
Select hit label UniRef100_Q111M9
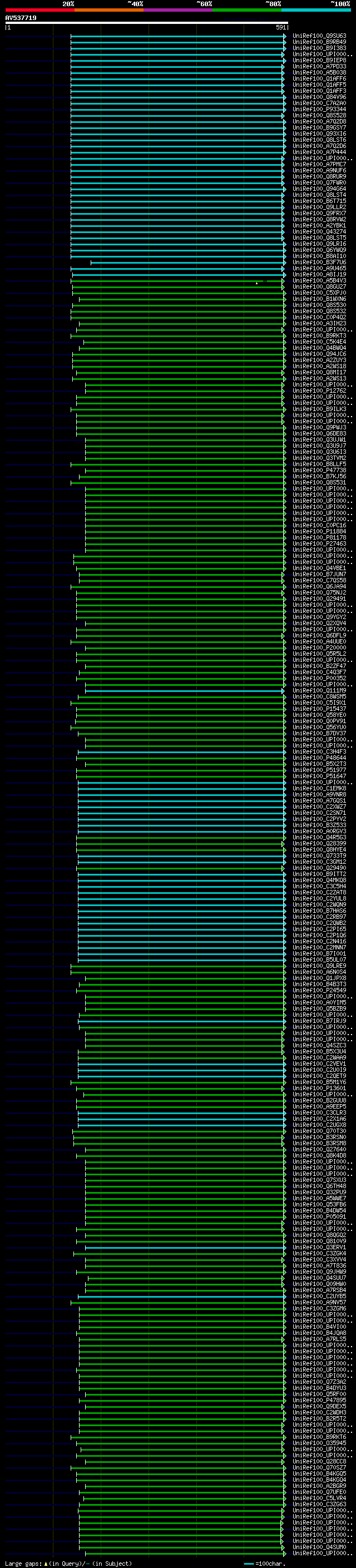319,690
